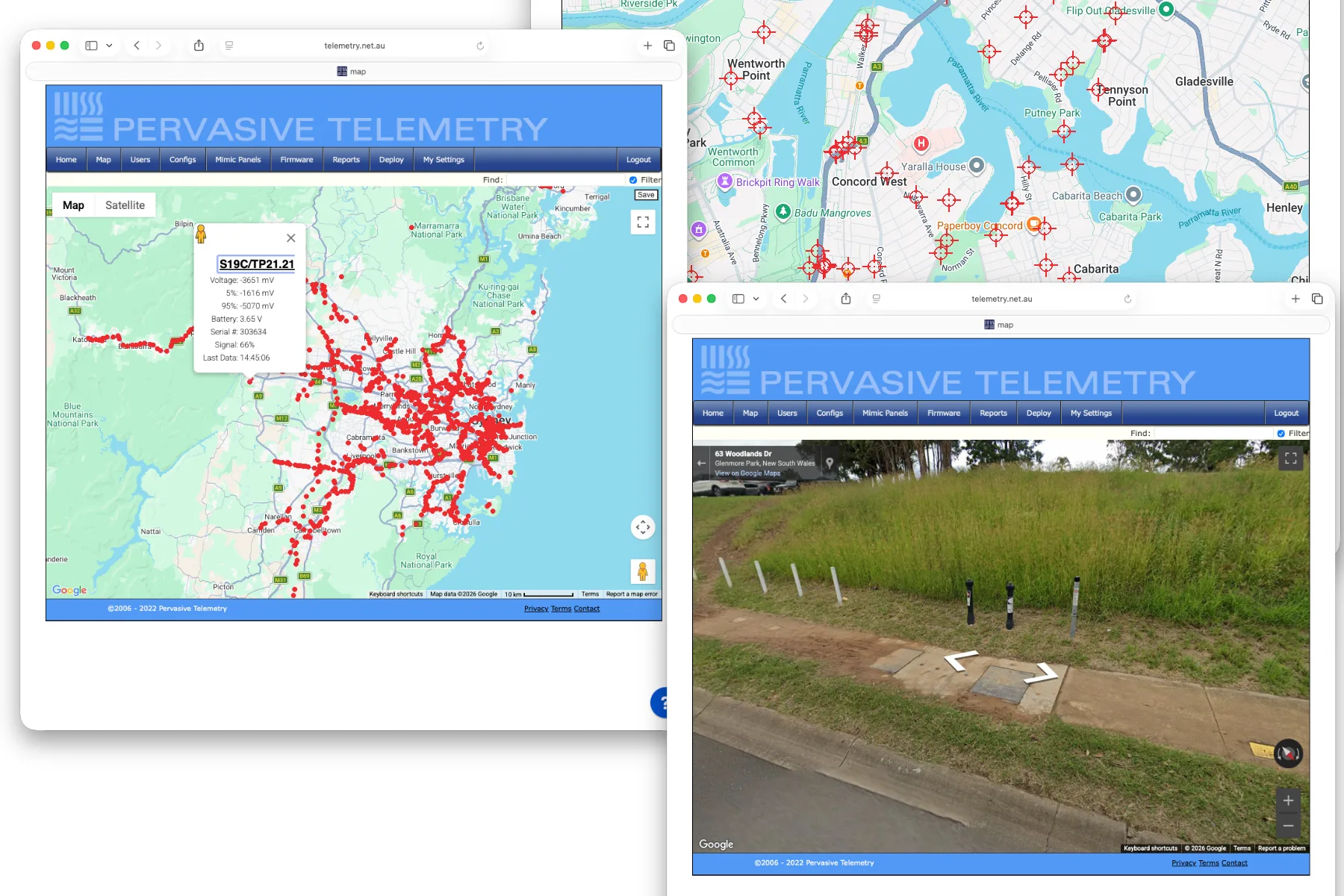The height and width of the screenshot is (896, 1344).
Task: Show tab overview in left Safari window
Action: [x=669, y=46]
